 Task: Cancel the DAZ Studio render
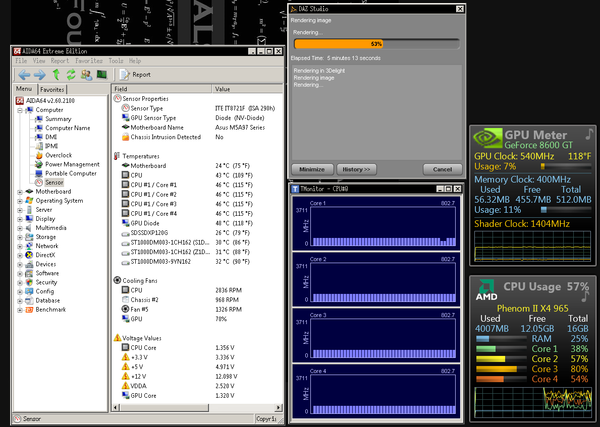point(442,169)
